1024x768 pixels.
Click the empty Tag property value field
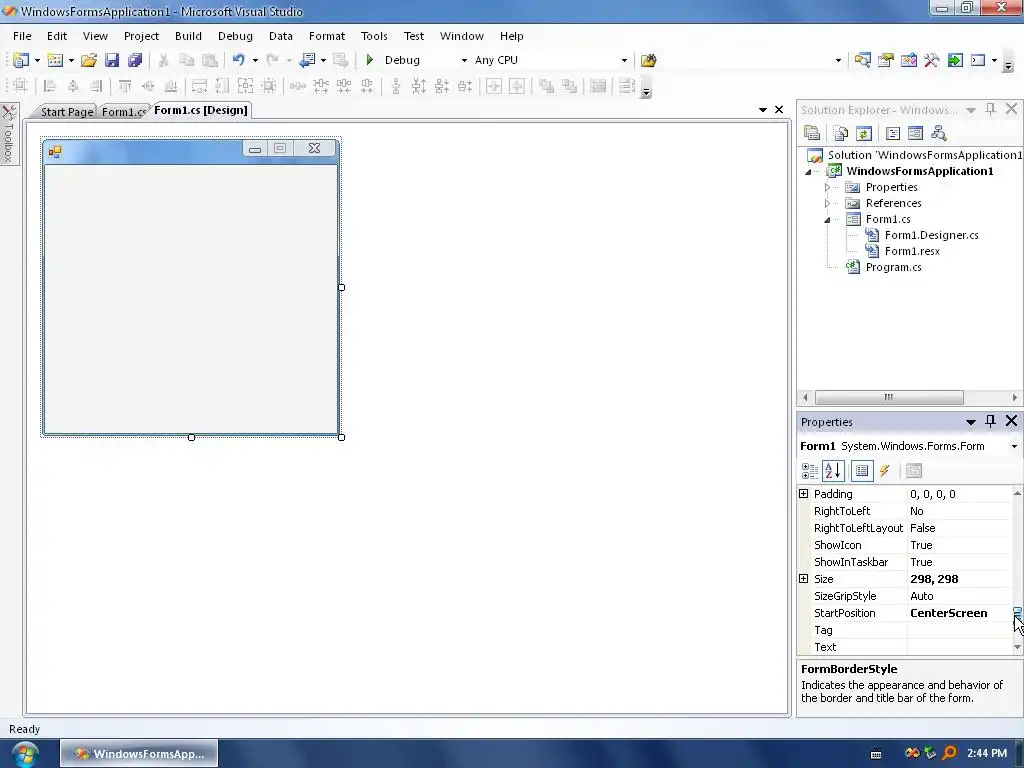(959, 630)
